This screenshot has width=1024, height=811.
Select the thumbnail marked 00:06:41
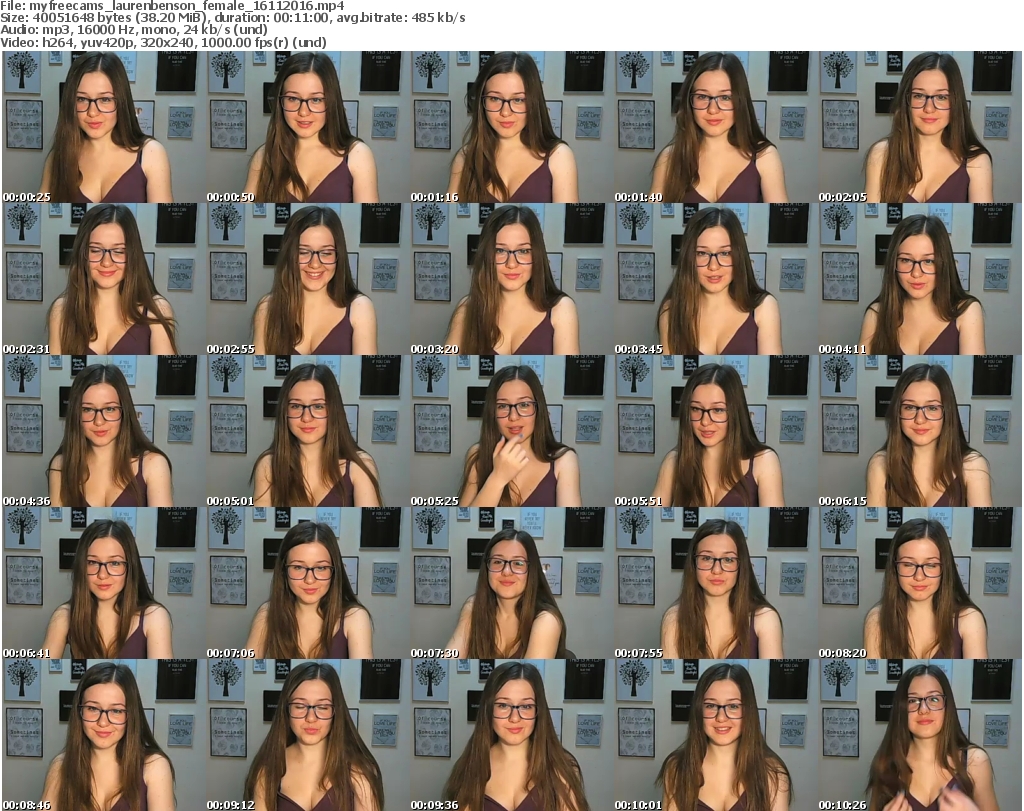click(x=103, y=583)
